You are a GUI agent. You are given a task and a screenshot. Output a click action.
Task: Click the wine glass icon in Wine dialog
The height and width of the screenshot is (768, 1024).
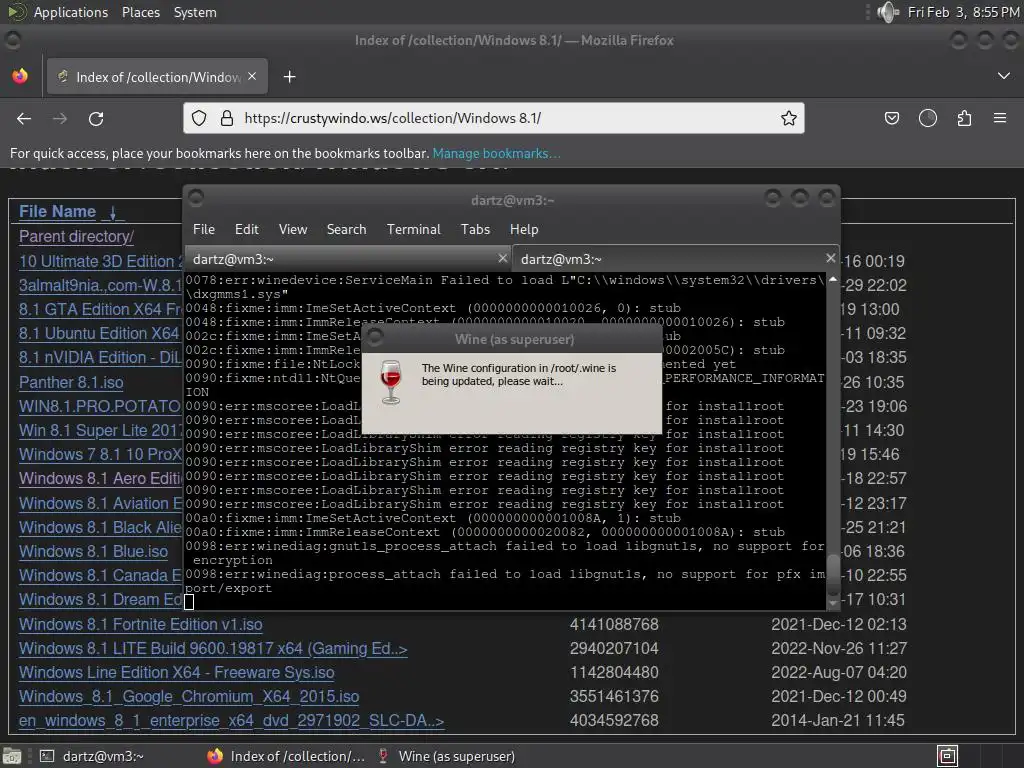[x=391, y=381]
